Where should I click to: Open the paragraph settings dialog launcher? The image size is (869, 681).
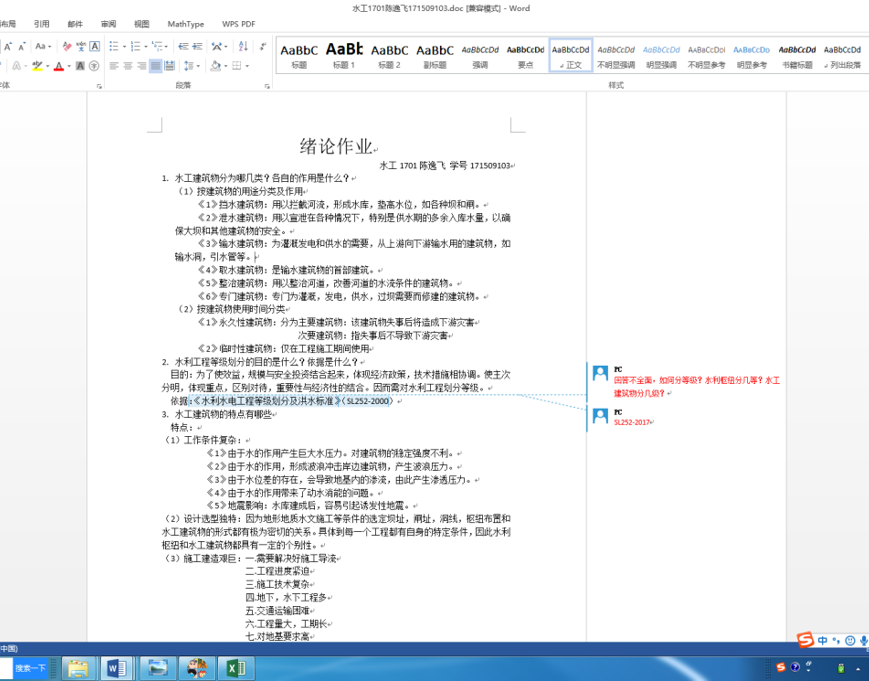click(265, 86)
